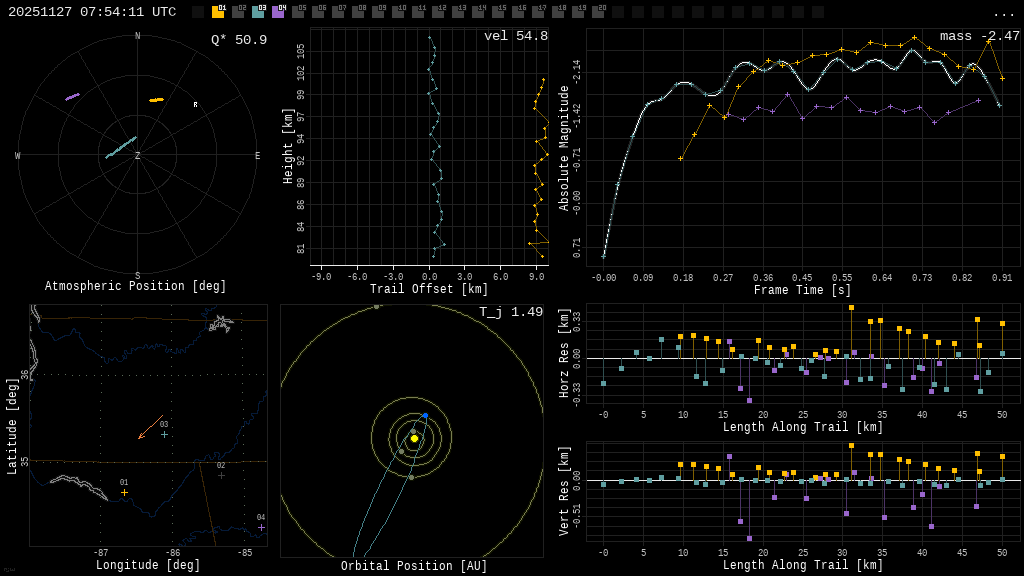Click the station 03 cross on map
Screen dimensions: 1024x576
point(164,434)
